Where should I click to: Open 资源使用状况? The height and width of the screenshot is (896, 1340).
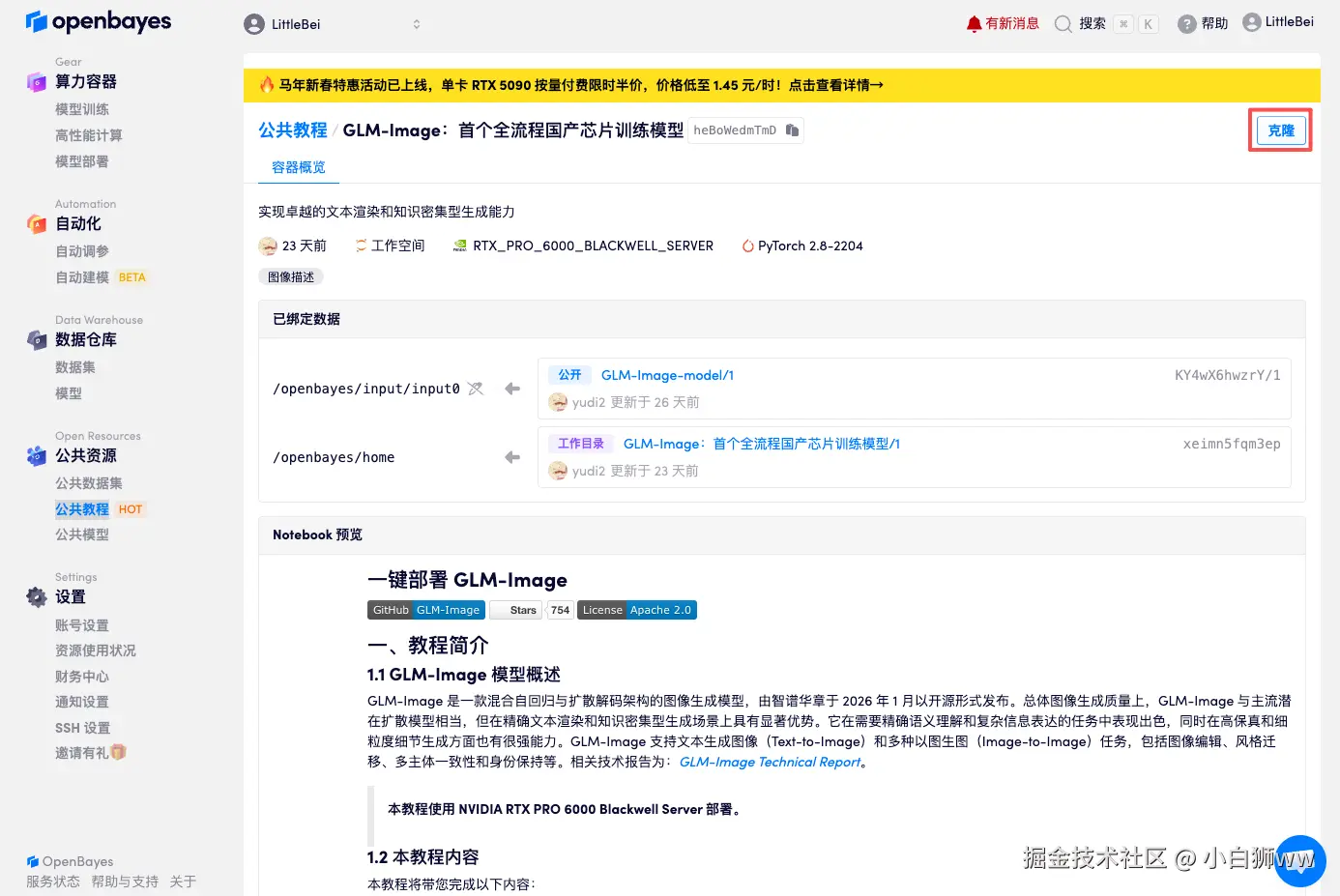click(96, 650)
